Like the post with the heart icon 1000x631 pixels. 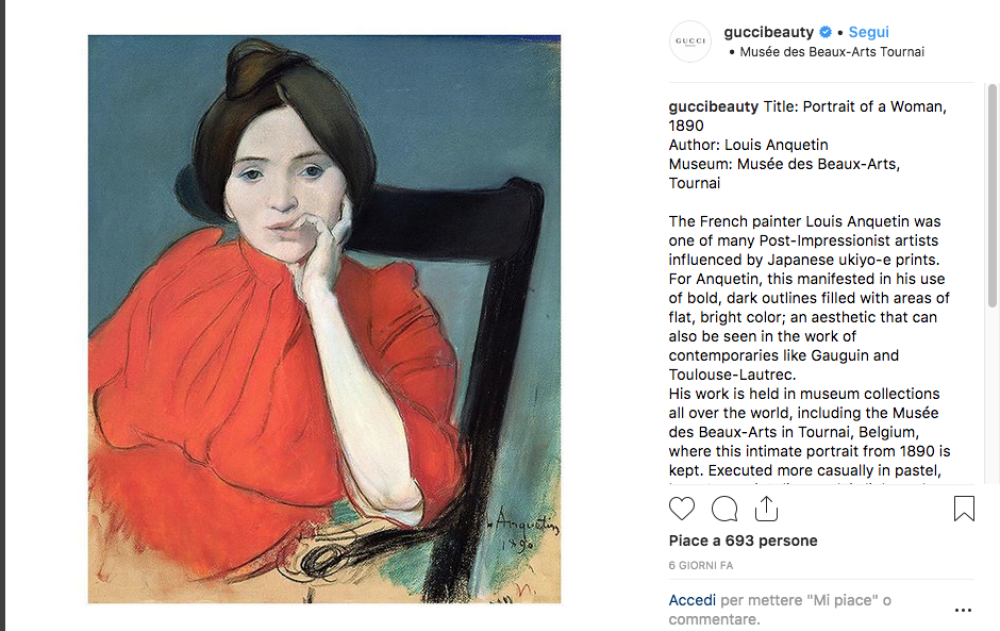682,509
